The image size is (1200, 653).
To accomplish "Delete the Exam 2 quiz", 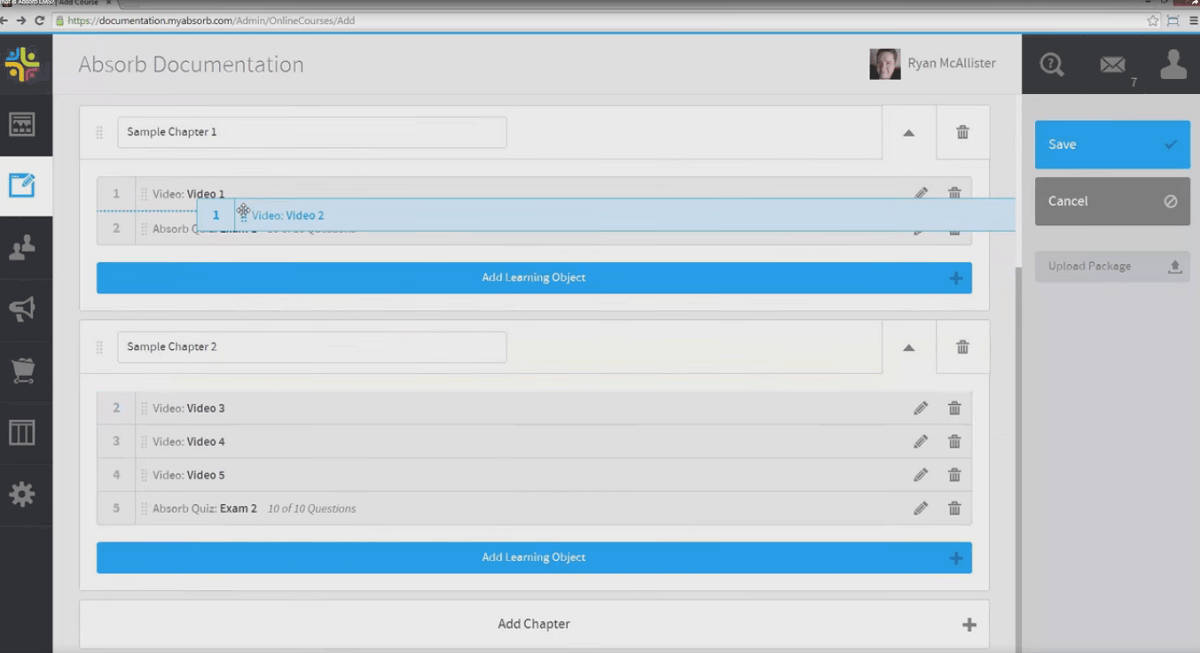I will click(954, 508).
